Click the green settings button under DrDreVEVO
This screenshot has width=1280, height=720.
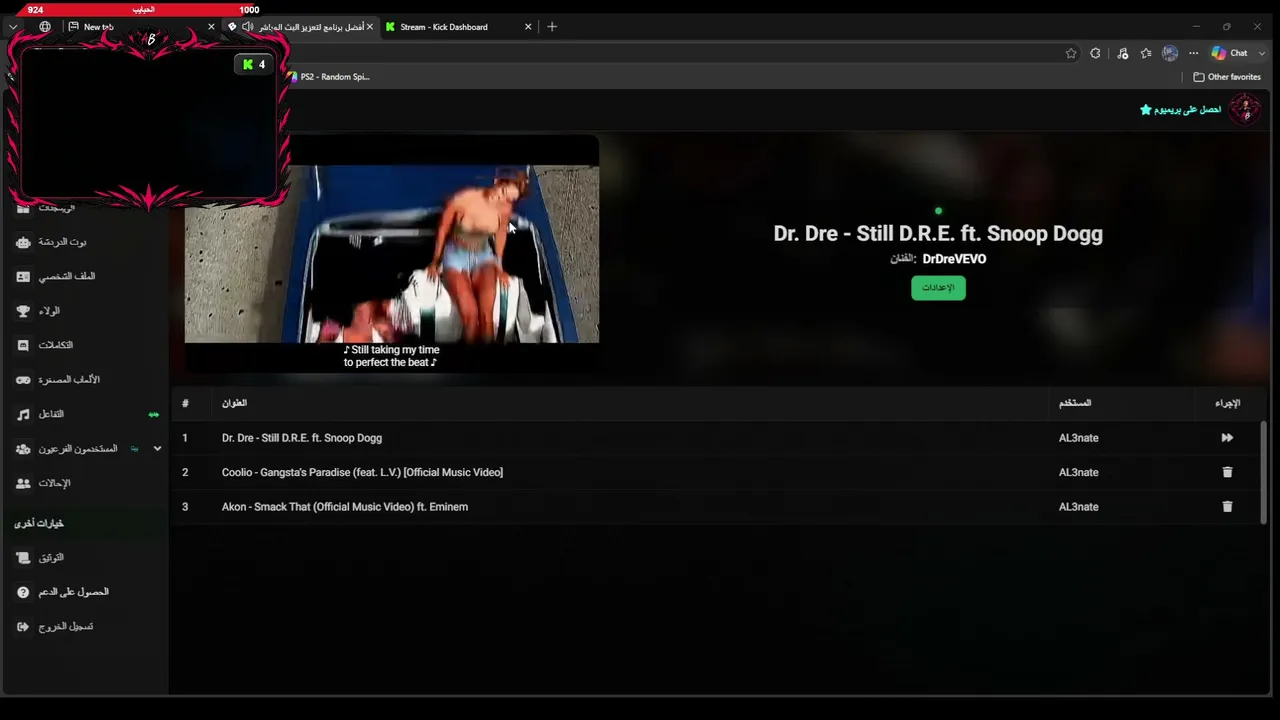coord(938,288)
